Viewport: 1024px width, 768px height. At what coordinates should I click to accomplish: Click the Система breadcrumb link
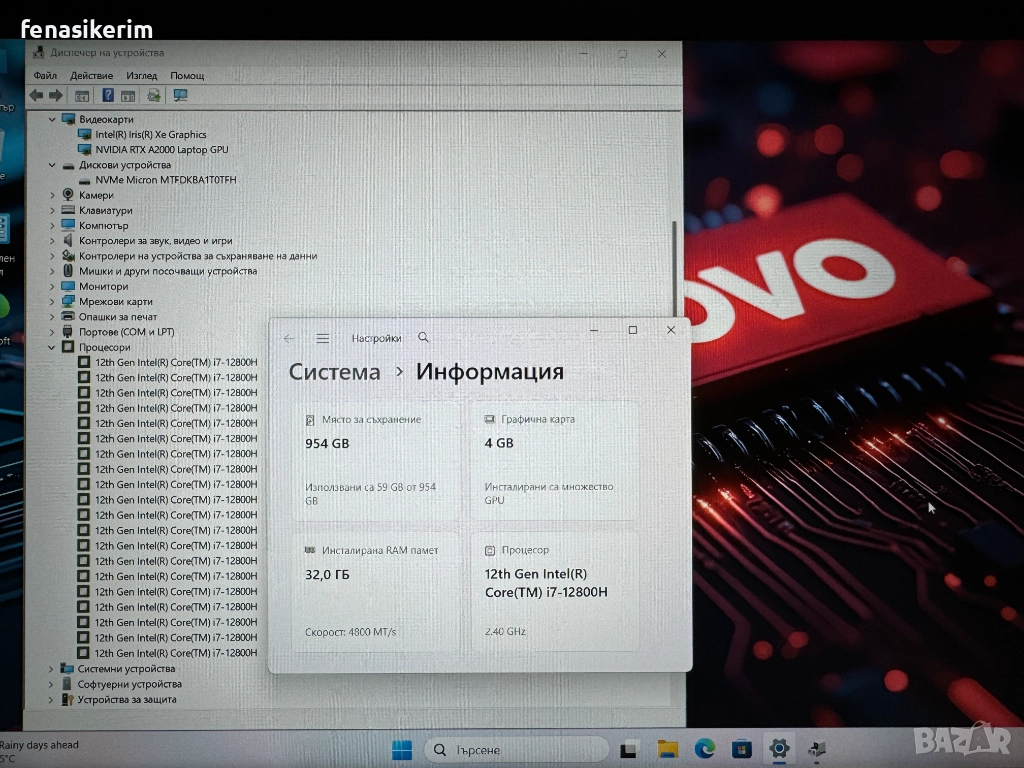point(335,372)
